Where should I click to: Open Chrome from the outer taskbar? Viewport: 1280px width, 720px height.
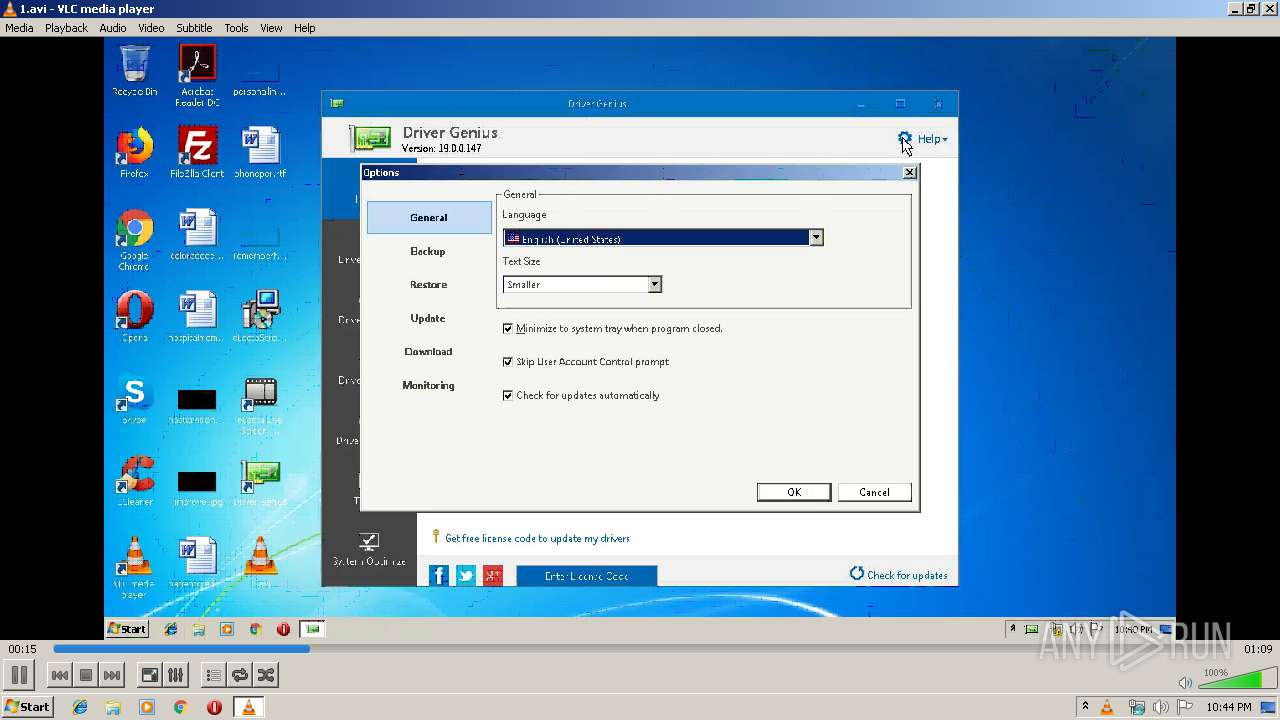point(180,707)
